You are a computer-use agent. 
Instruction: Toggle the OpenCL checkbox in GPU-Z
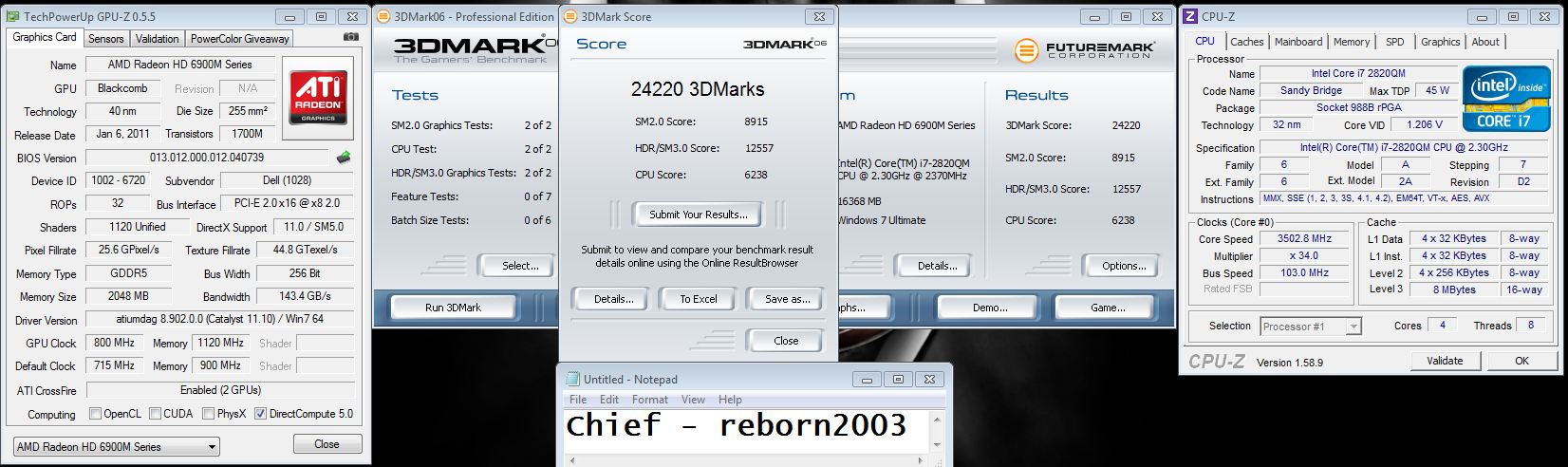point(95,414)
